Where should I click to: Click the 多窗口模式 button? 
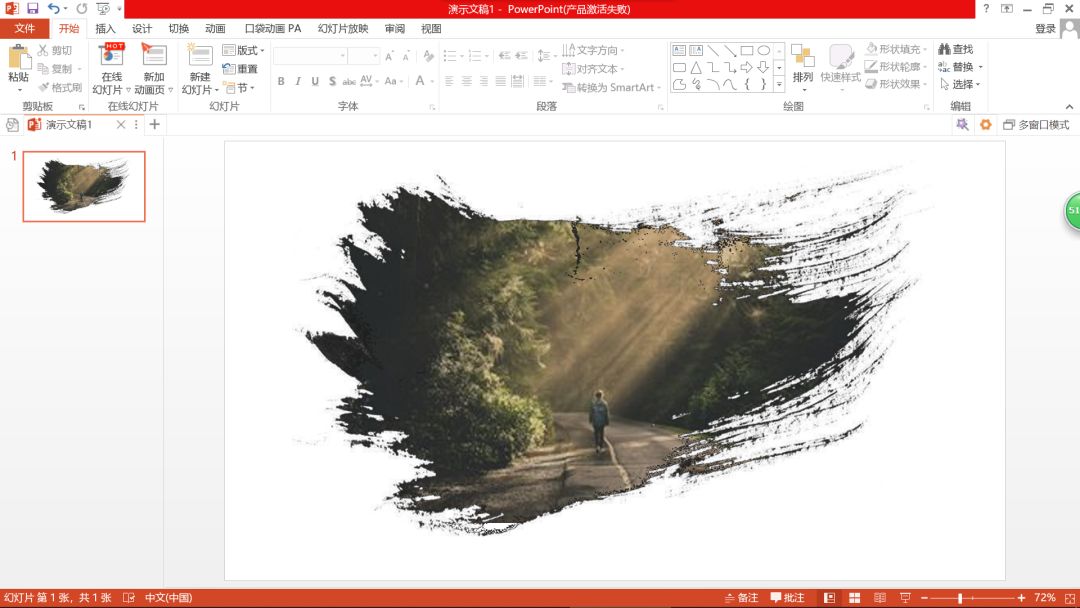(1036, 125)
